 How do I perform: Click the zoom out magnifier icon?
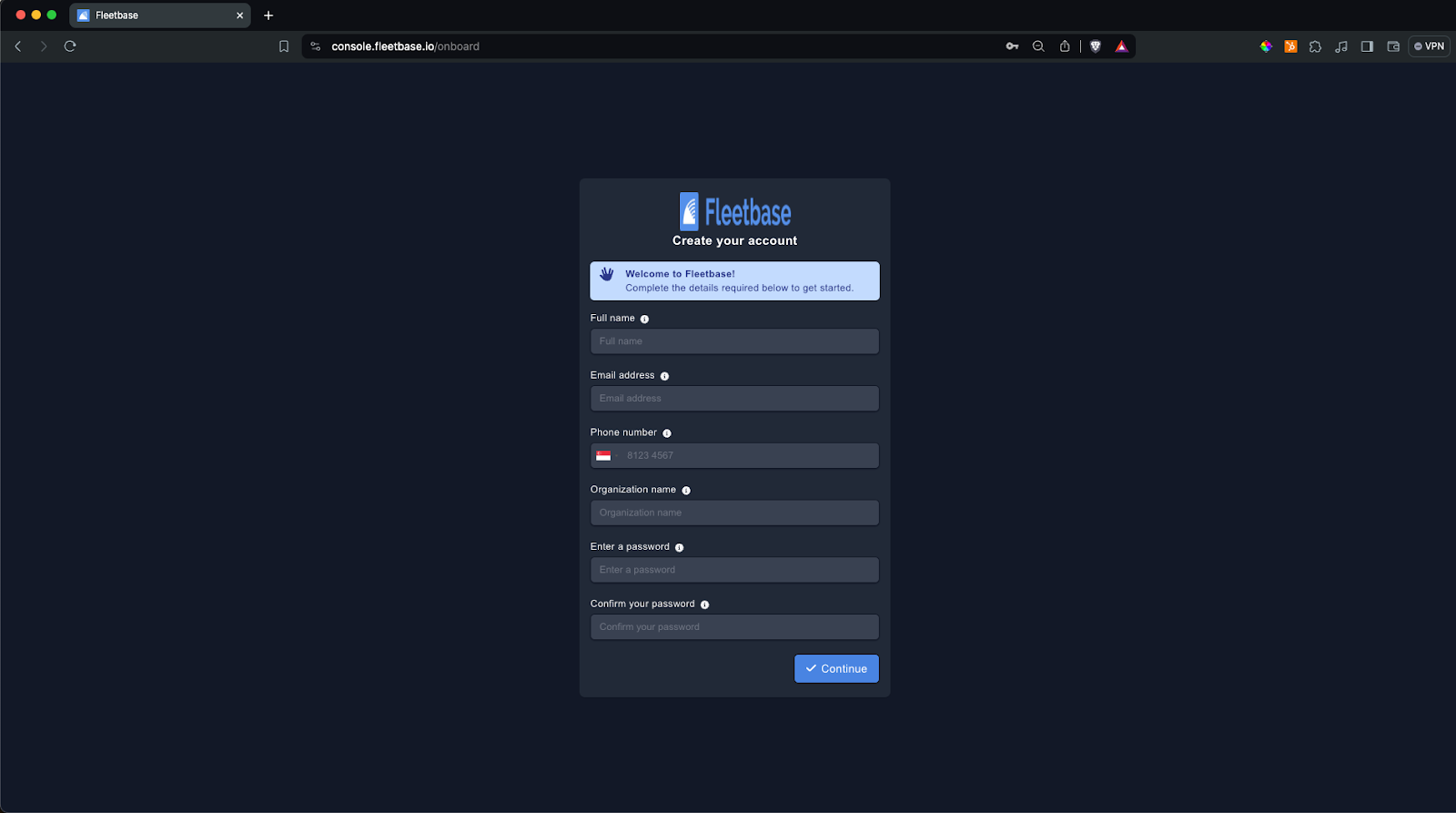[x=1038, y=46]
